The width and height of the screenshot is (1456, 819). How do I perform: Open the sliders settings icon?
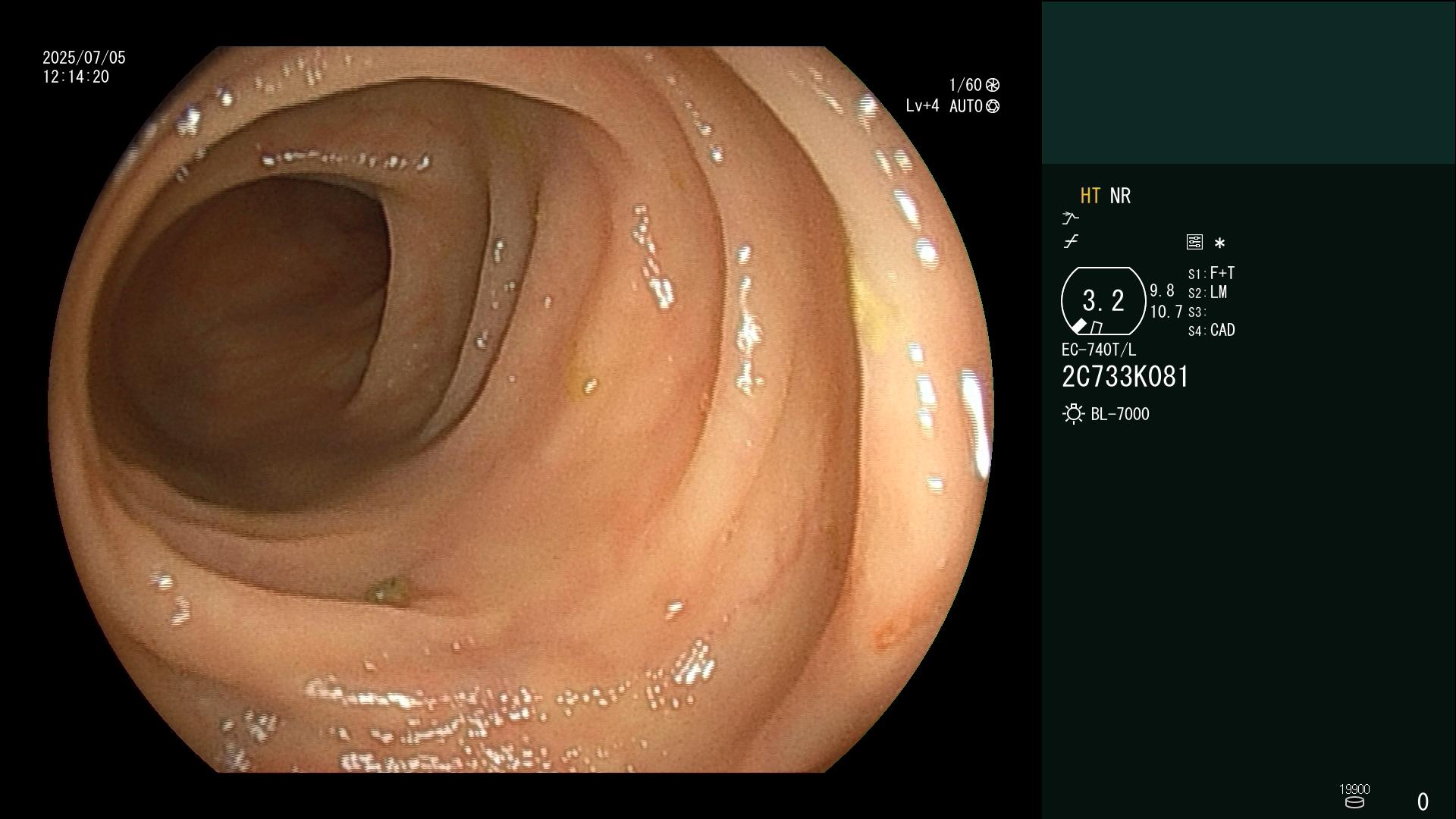[1194, 242]
